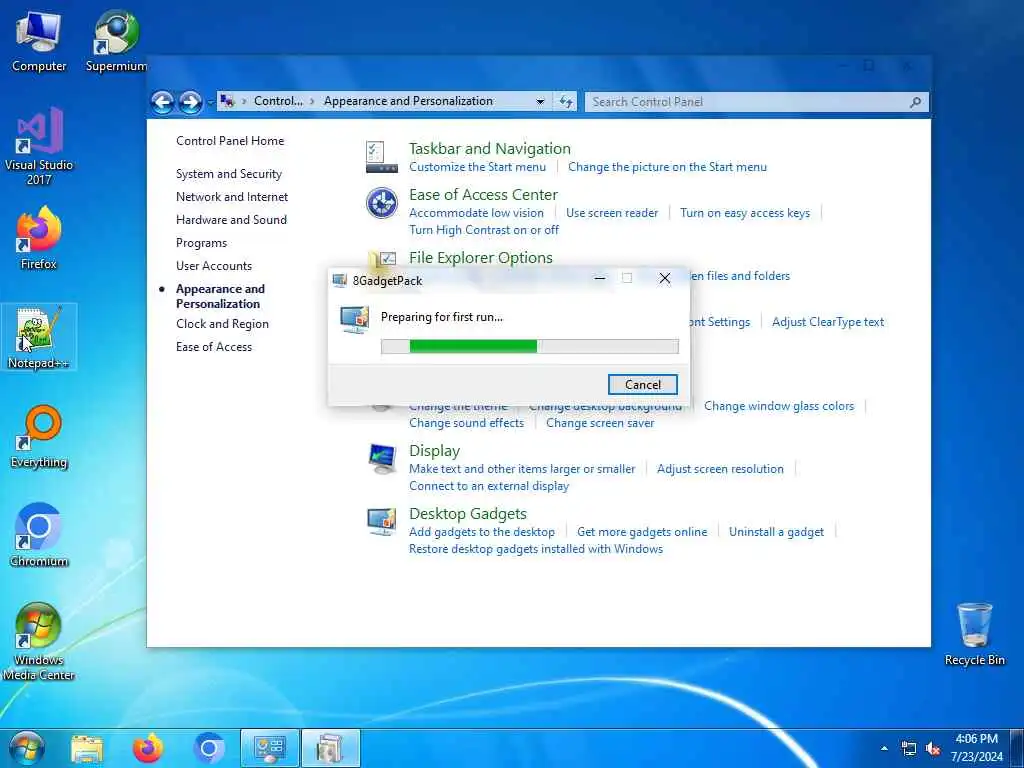Open Programs category in sidebar
Viewport: 1024px width, 768px height.
coord(201,243)
